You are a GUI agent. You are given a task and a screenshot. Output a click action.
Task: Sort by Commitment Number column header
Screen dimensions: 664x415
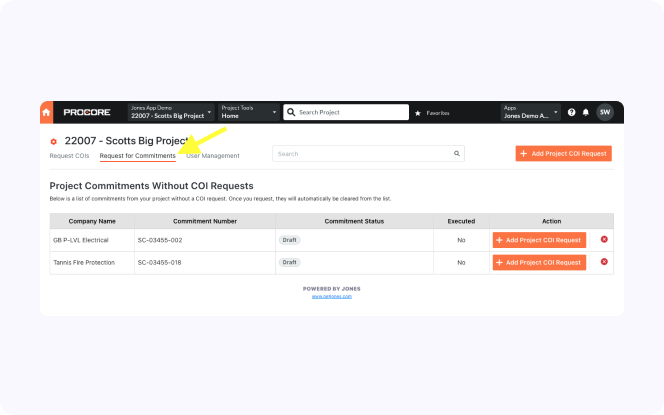[205, 221]
